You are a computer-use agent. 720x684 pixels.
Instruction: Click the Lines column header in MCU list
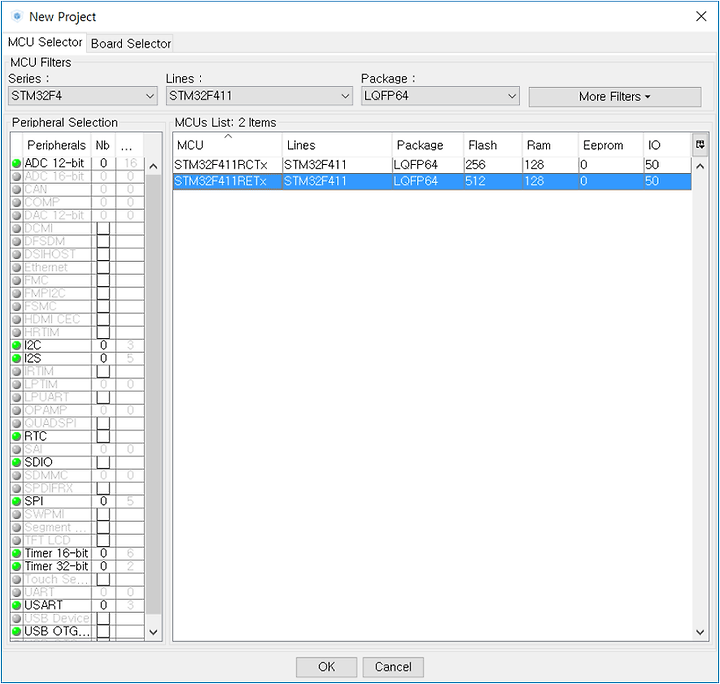click(x=337, y=145)
